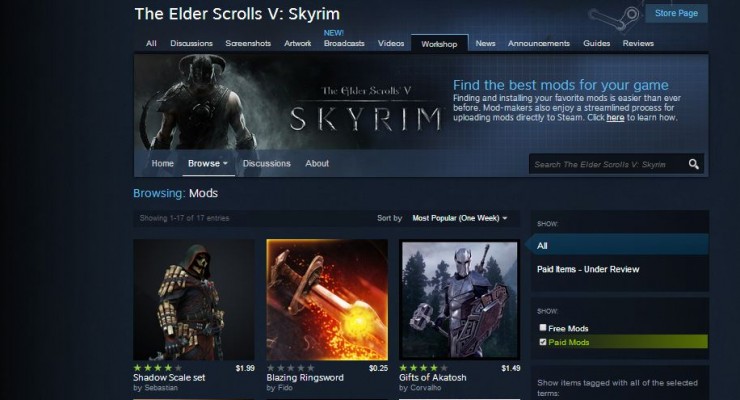Uncheck the Paid Mods checkbox
Screen dimensions: 740x400
[x=543, y=342]
